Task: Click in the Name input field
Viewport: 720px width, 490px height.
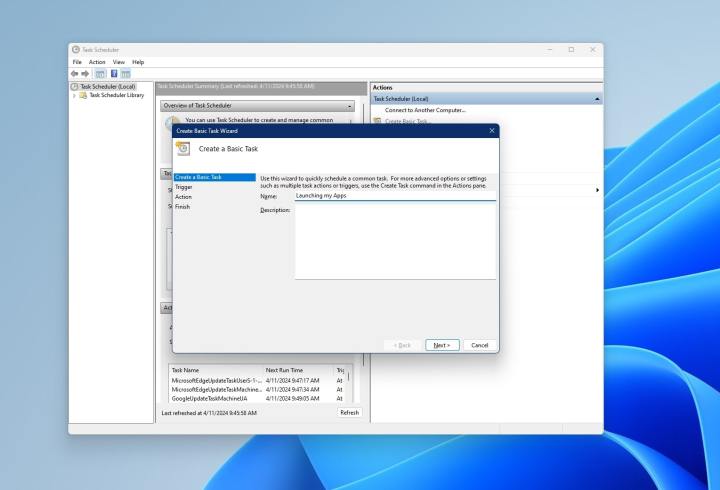Action: (x=395, y=196)
